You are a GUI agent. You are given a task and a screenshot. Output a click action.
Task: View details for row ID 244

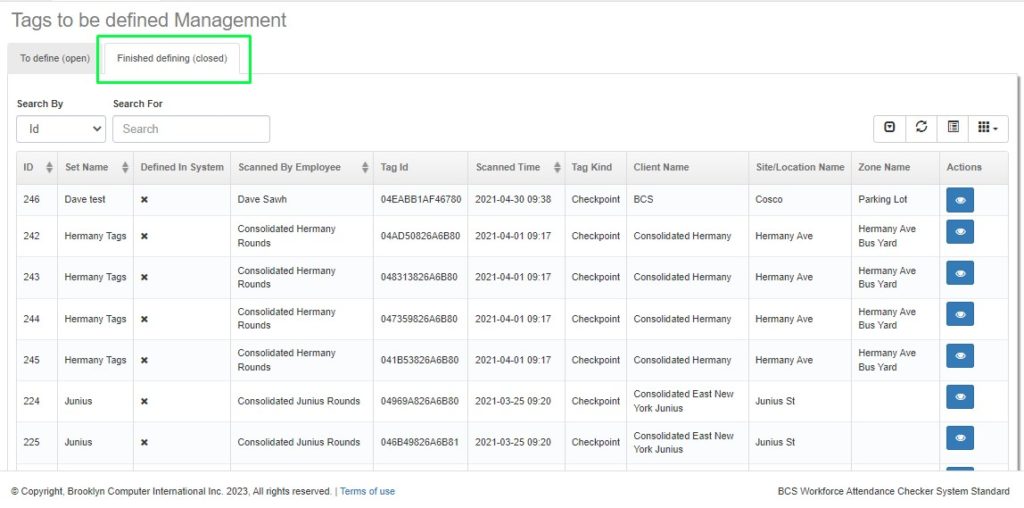point(960,315)
